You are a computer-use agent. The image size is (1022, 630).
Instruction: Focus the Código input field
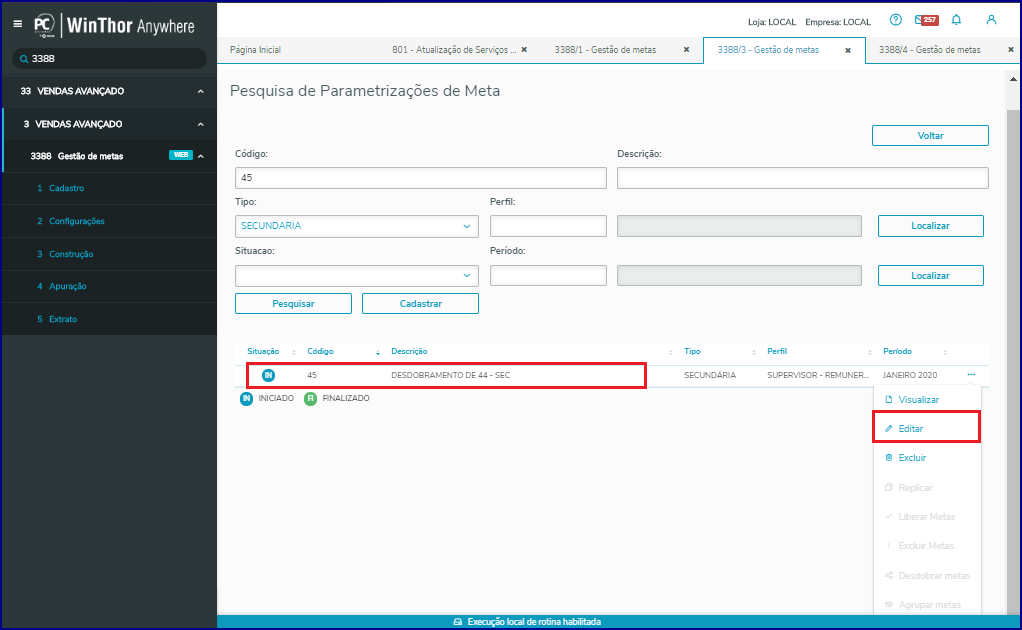tap(420, 178)
